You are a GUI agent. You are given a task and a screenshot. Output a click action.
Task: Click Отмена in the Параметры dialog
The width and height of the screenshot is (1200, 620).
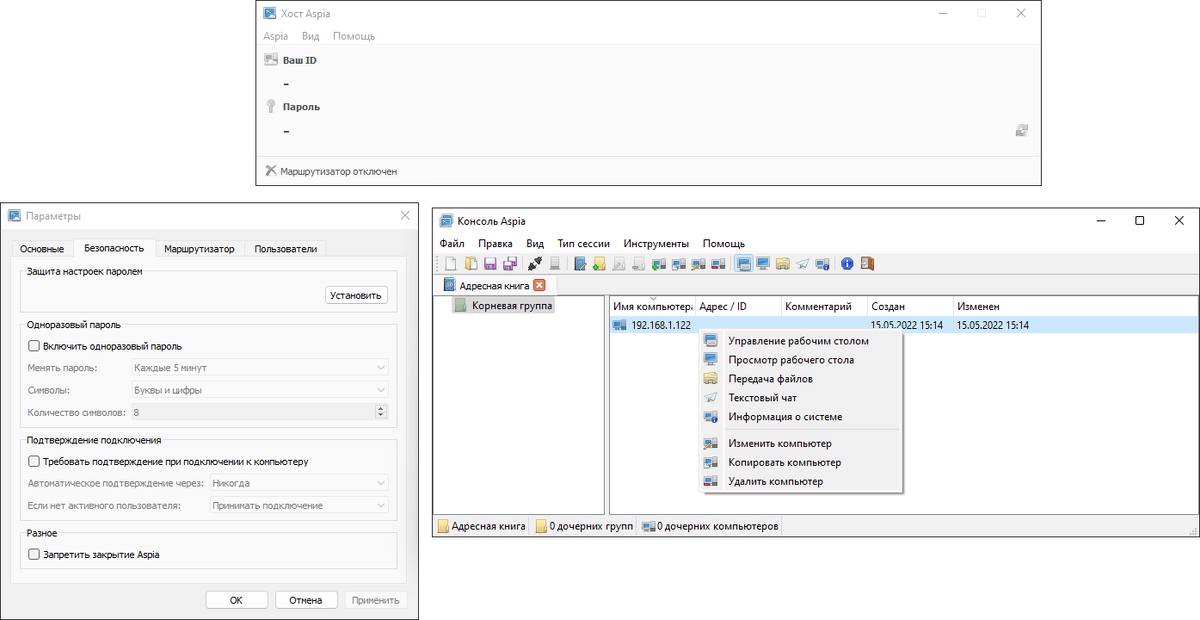tap(306, 600)
